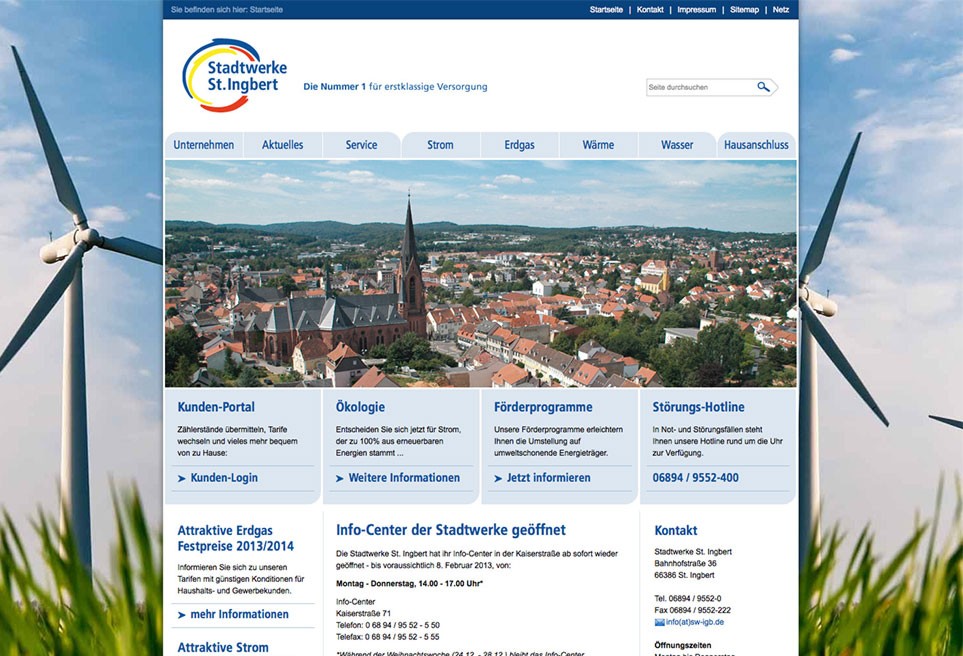Screen dimensions: 963x656
Task: Open the Impressum link
Action: pyautogui.click(x=696, y=10)
